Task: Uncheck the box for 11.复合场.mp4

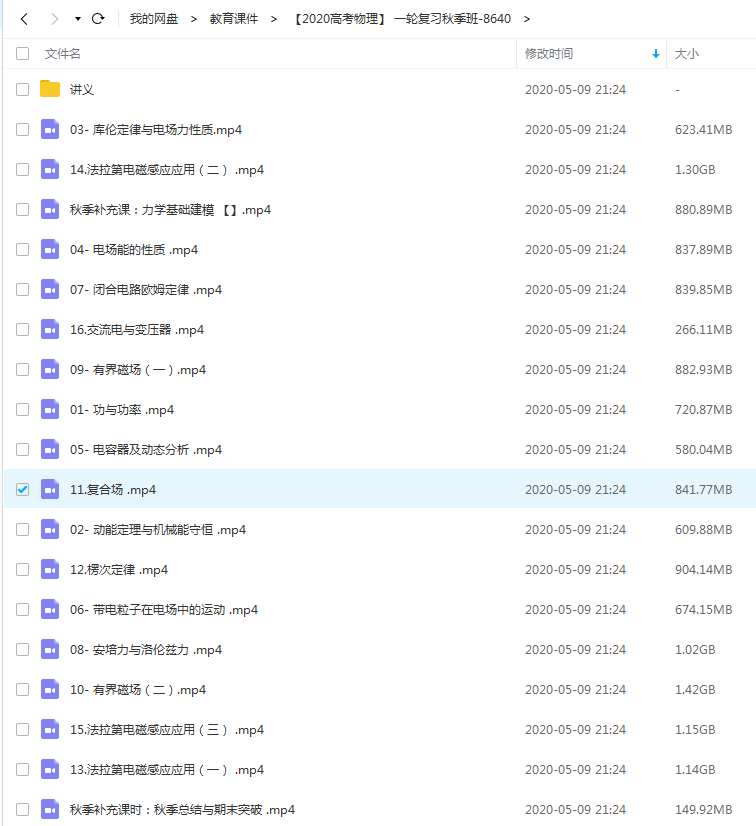Action: pos(22,489)
